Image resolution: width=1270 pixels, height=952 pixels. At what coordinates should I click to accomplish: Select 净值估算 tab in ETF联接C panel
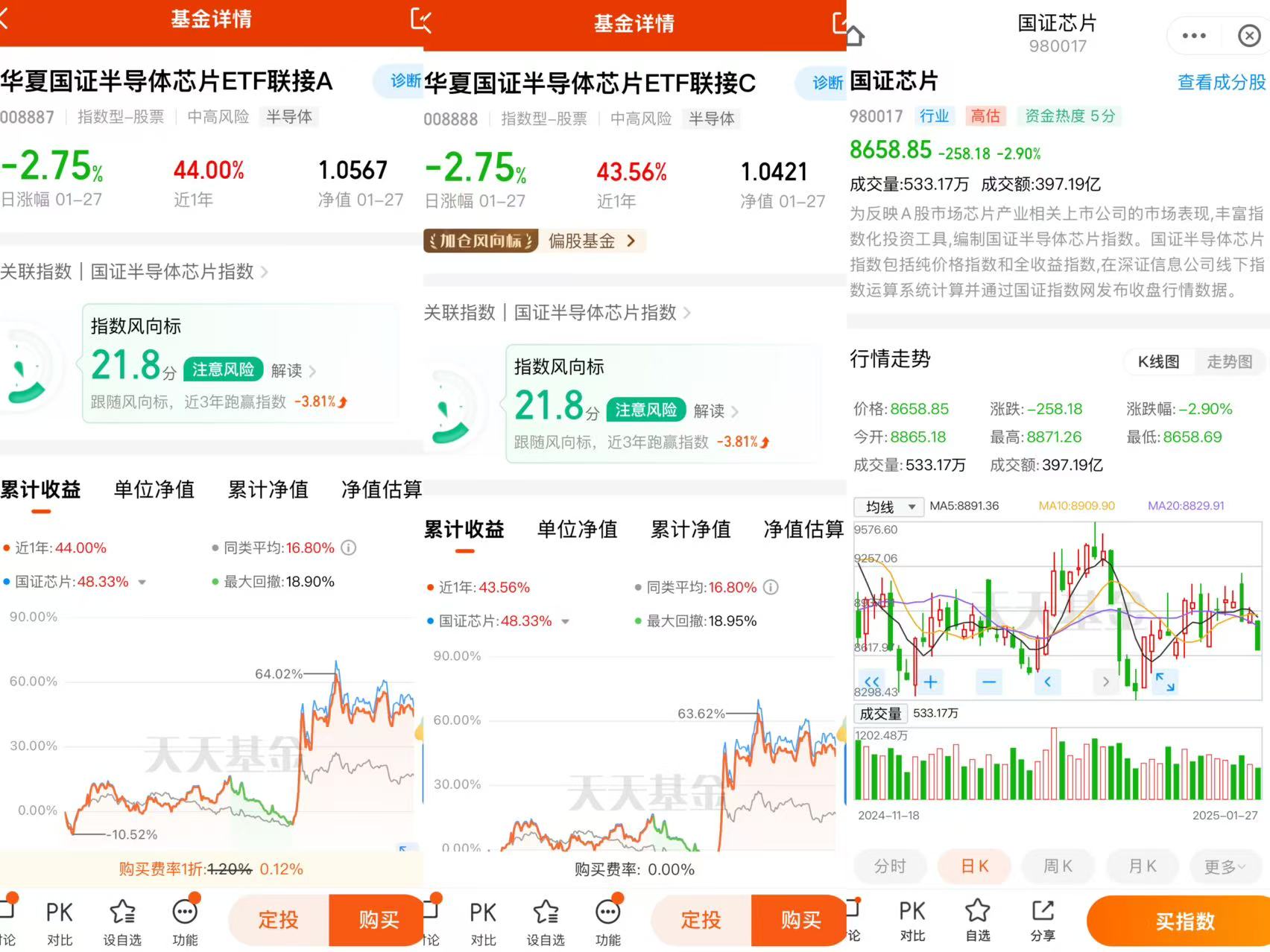(804, 530)
